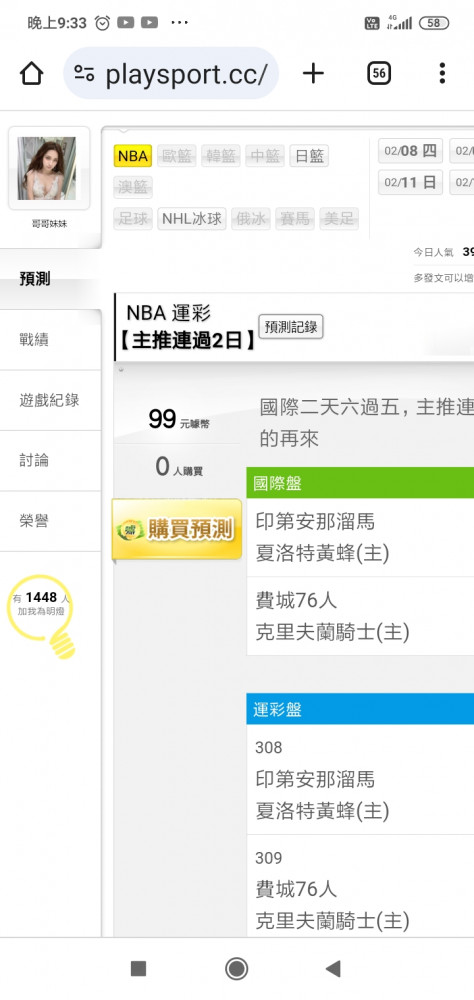The height and width of the screenshot is (1000, 474).
Task: Open a new tab with plus icon
Action: click(x=313, y=73)
